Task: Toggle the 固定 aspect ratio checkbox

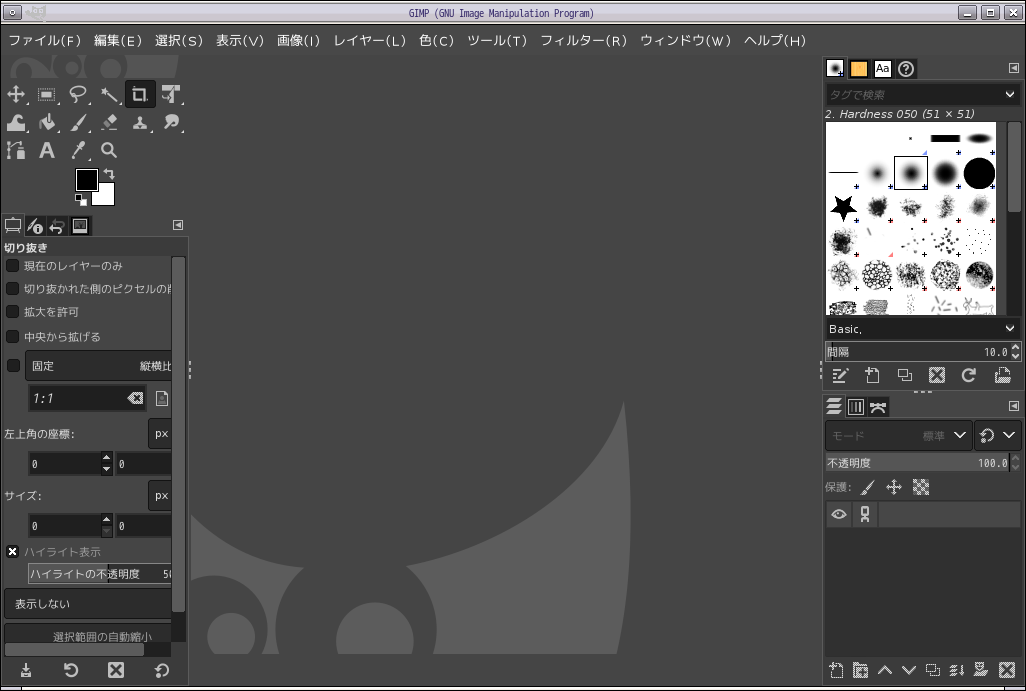Action: 12,365
